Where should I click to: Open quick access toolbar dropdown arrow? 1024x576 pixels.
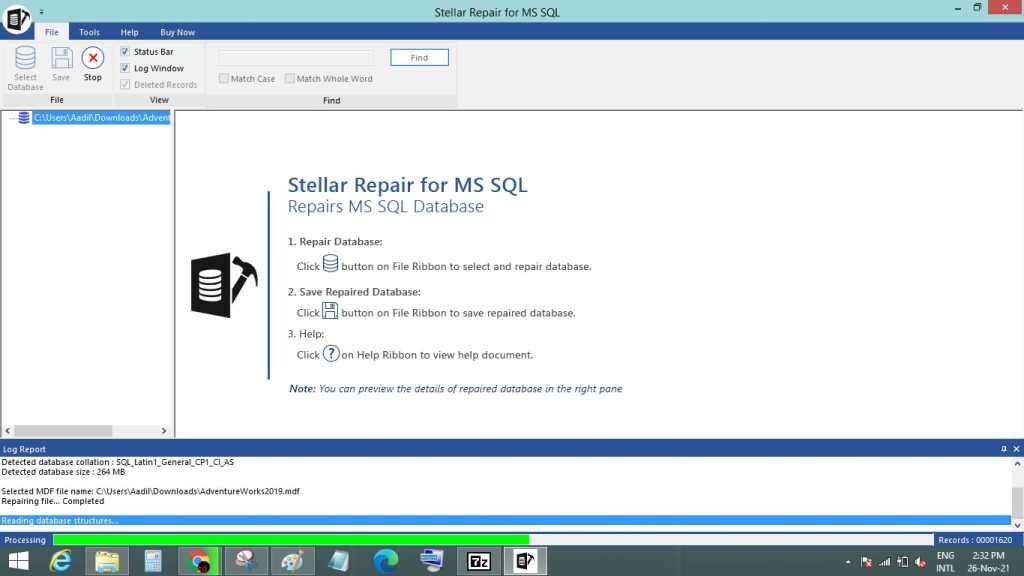[x=41, y=12]
